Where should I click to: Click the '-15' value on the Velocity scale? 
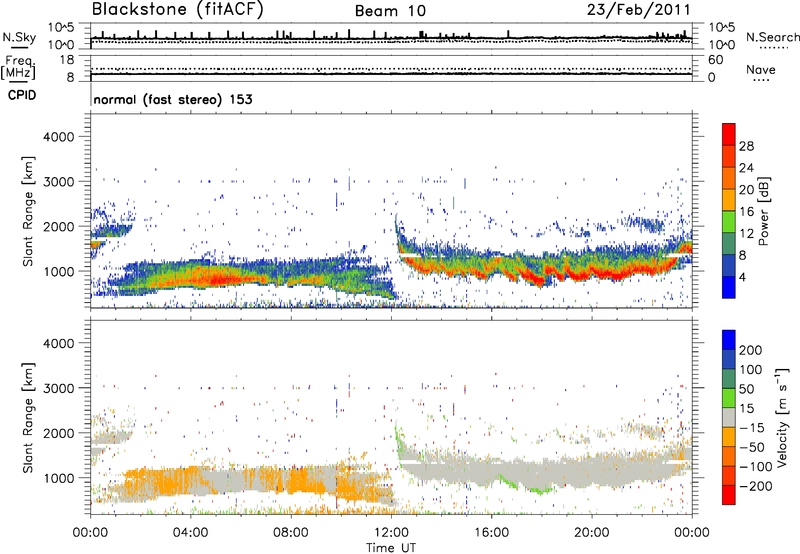coord(752,428)
